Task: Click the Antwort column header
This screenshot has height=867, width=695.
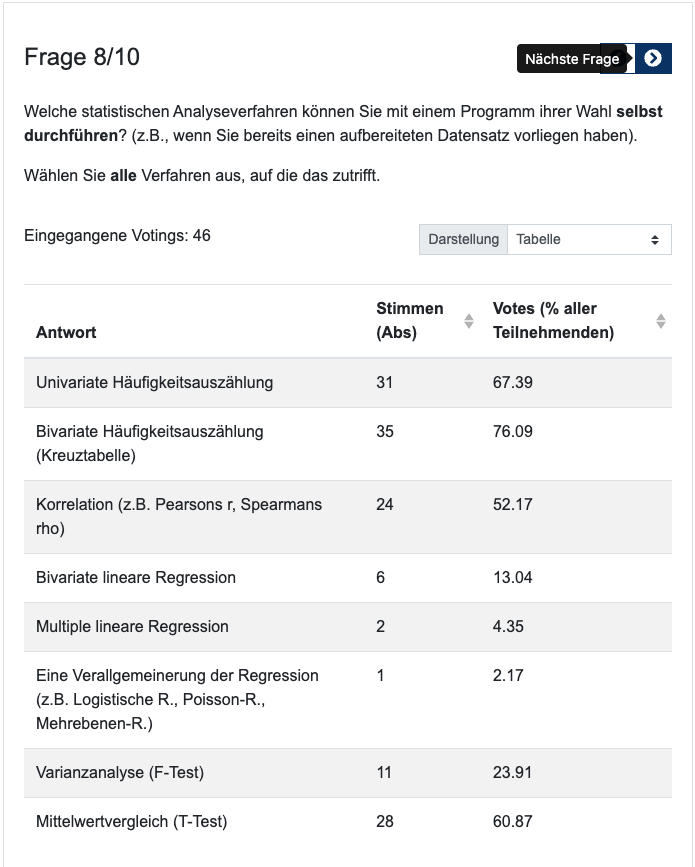Action: 66,332
